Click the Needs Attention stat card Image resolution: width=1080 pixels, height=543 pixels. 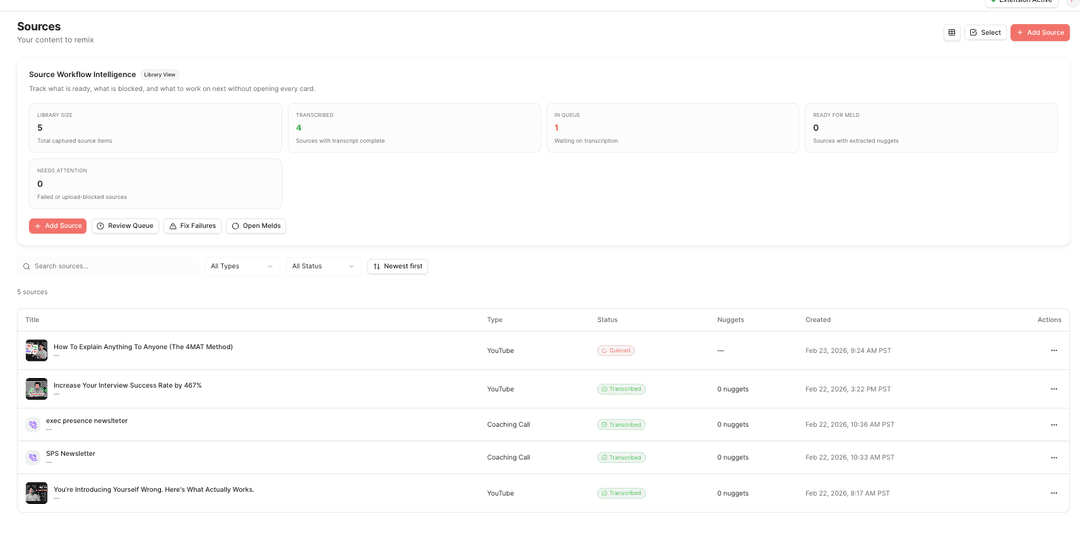tap(156, 184)
